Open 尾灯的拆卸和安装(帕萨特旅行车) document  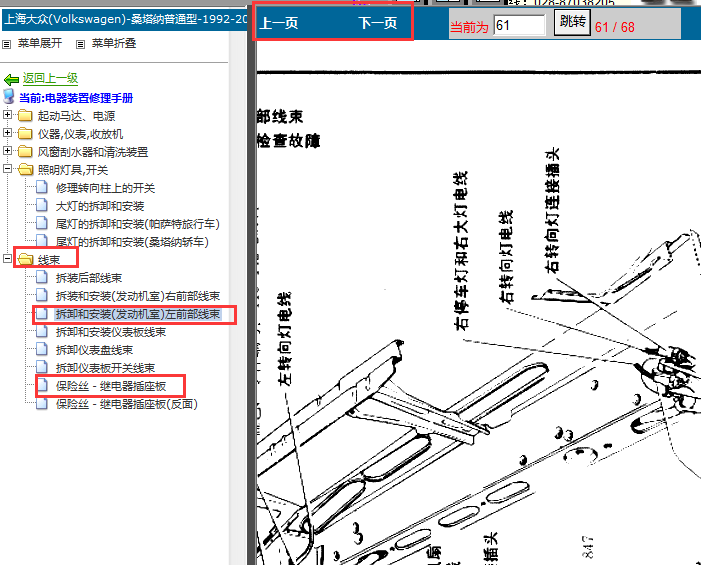pyautogui.click(x=138, y=224)
